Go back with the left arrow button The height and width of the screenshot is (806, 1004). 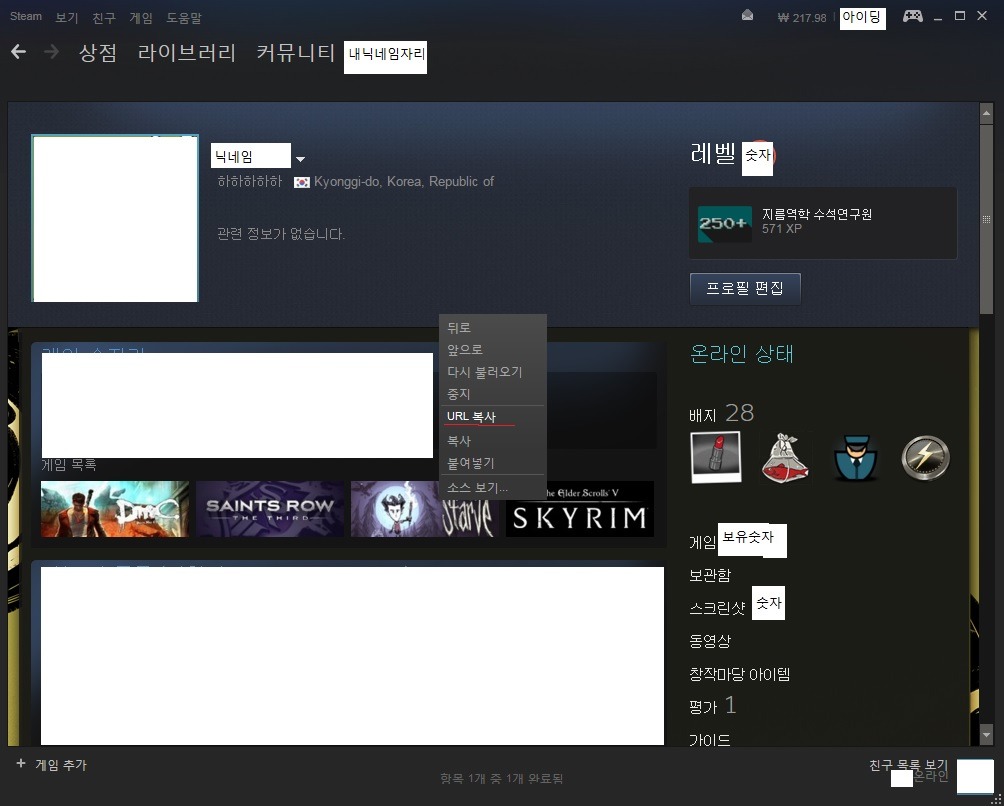pos(19,51)
